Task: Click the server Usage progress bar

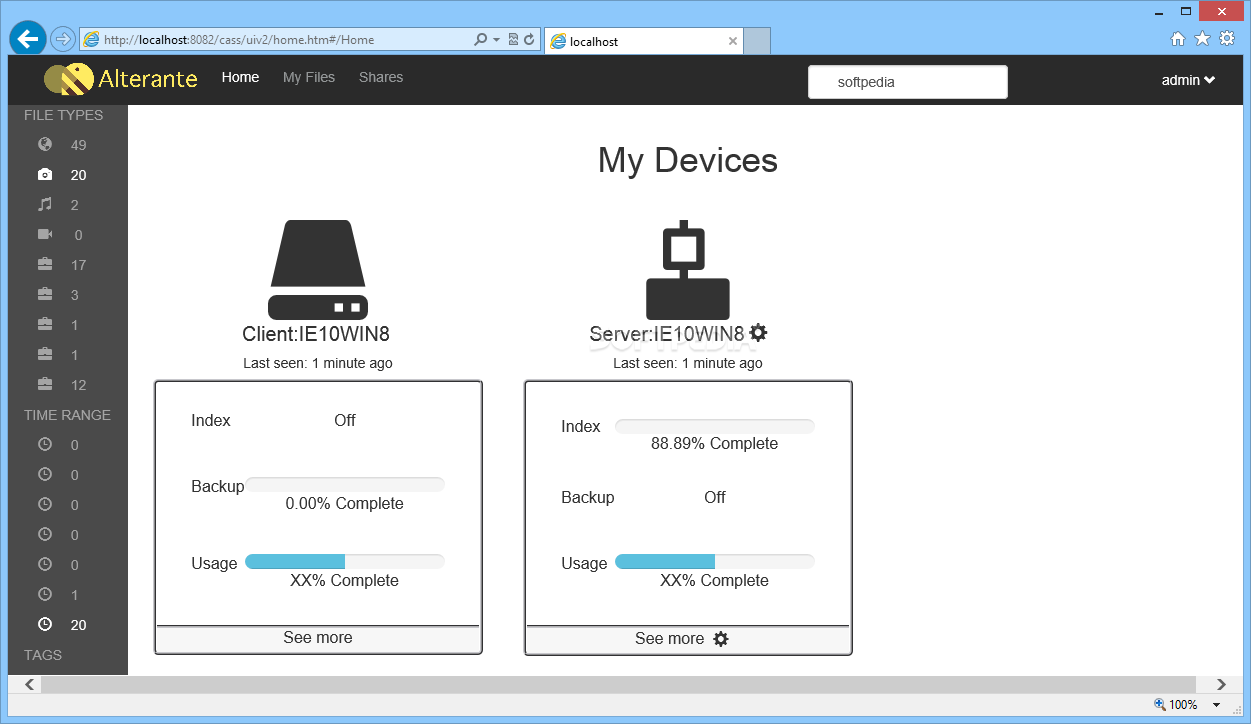Action: click(x=715, y=562)
